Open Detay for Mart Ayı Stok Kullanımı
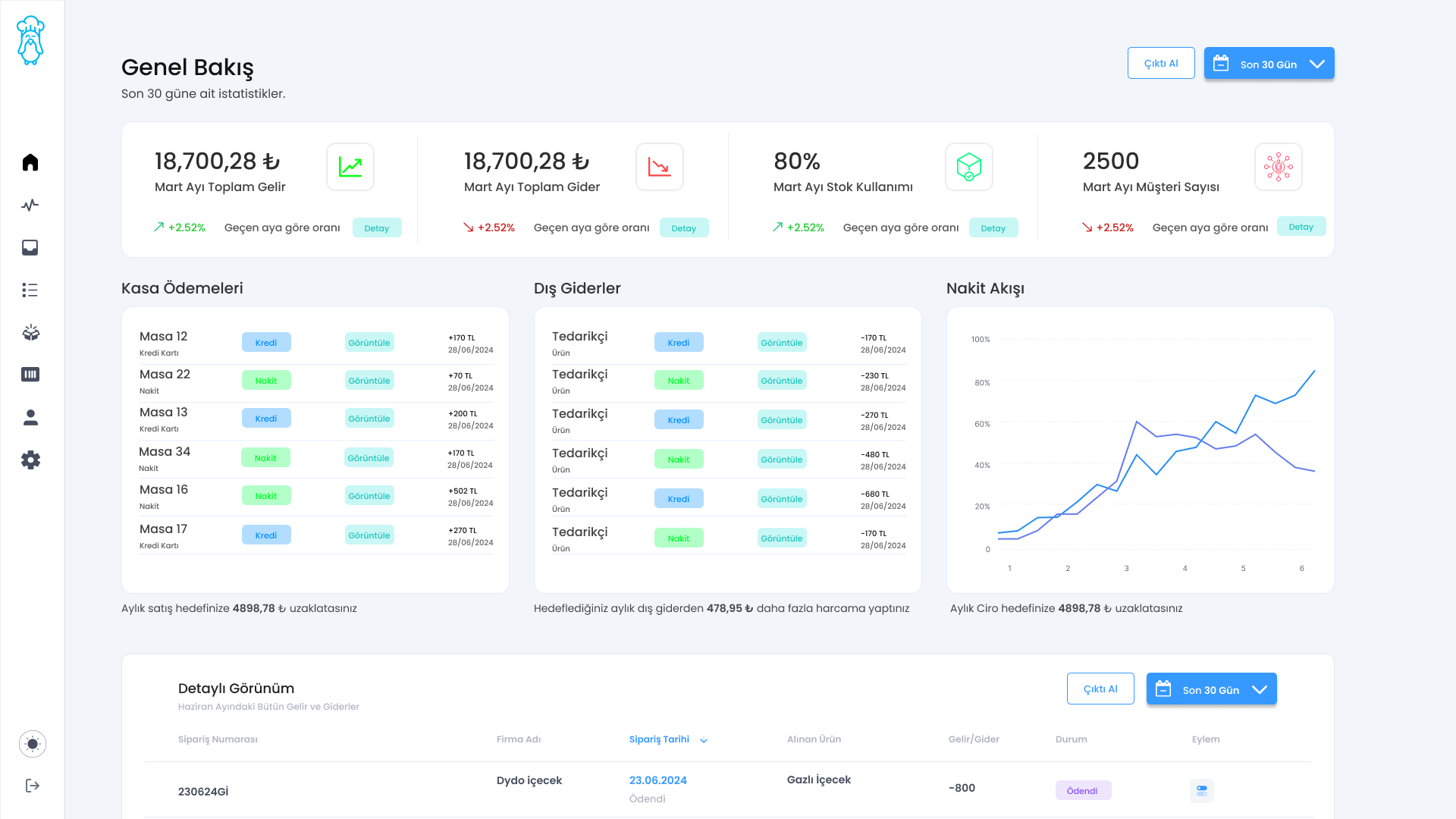 pyautogui.click(x=993, y=228)
